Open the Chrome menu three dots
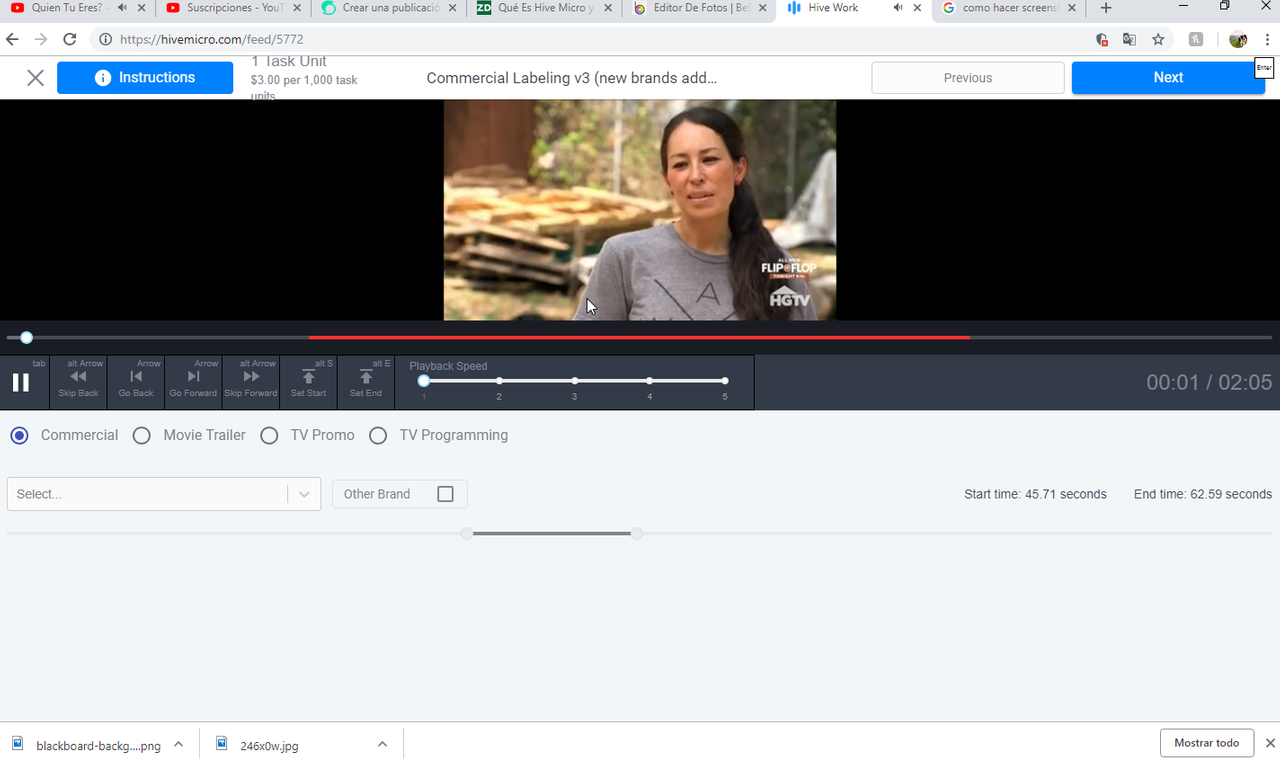 pyautogui.click(x=1267, y=40)
